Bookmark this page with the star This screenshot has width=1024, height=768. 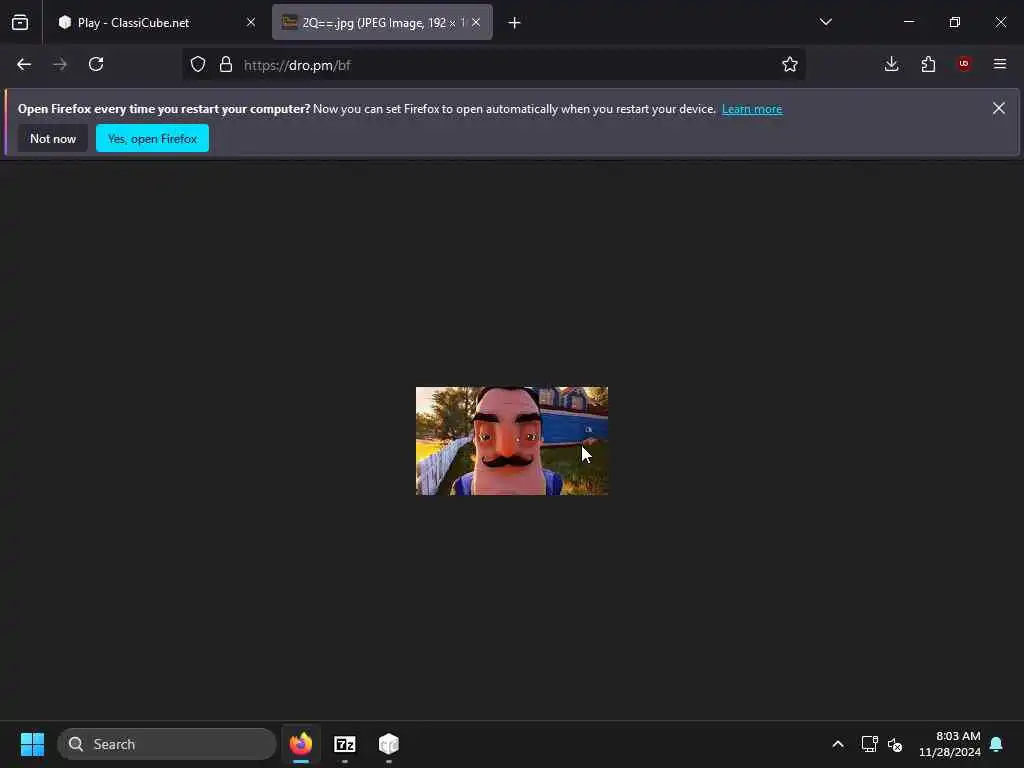tap(790, 64)
